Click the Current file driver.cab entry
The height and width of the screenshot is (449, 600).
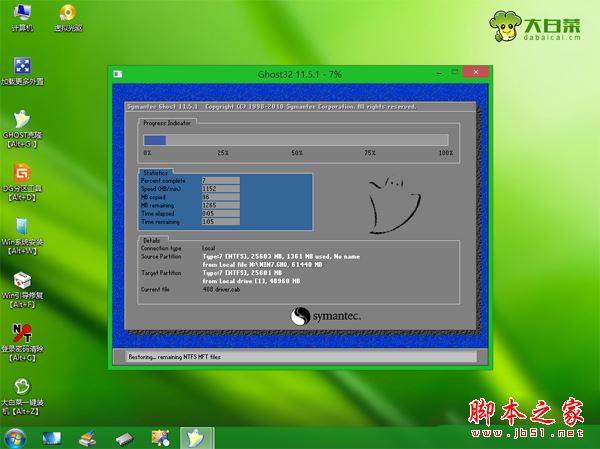pyautogui.click(x=221, y=289)
